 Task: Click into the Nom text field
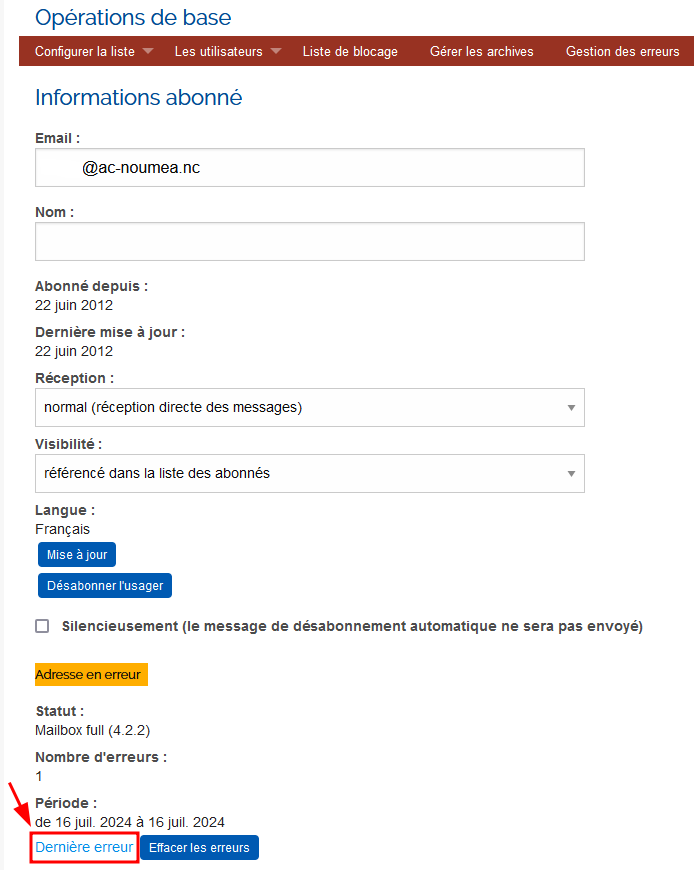point(310,241)
